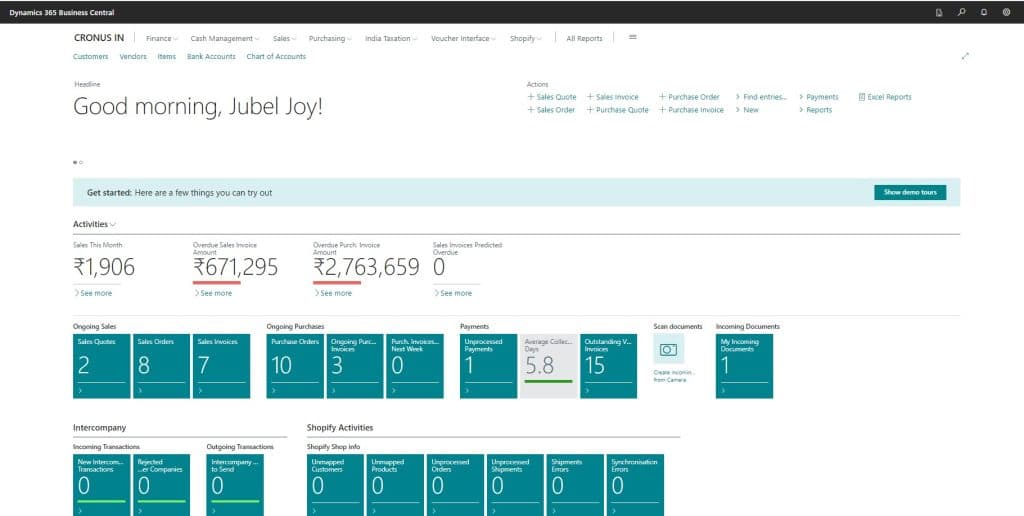Click the Show demo tours button
The image size is (1024, 516).
pos(909,192)
